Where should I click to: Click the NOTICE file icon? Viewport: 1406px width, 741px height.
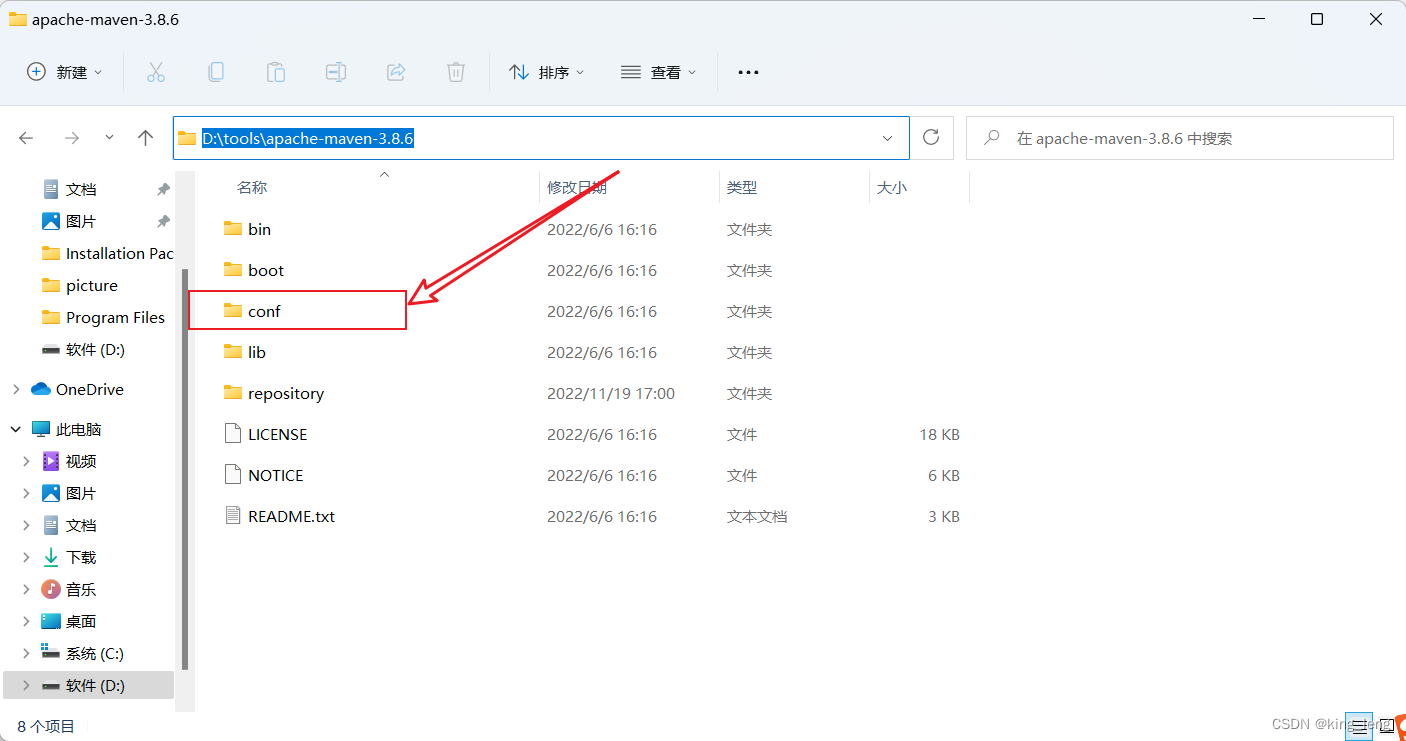233,475
